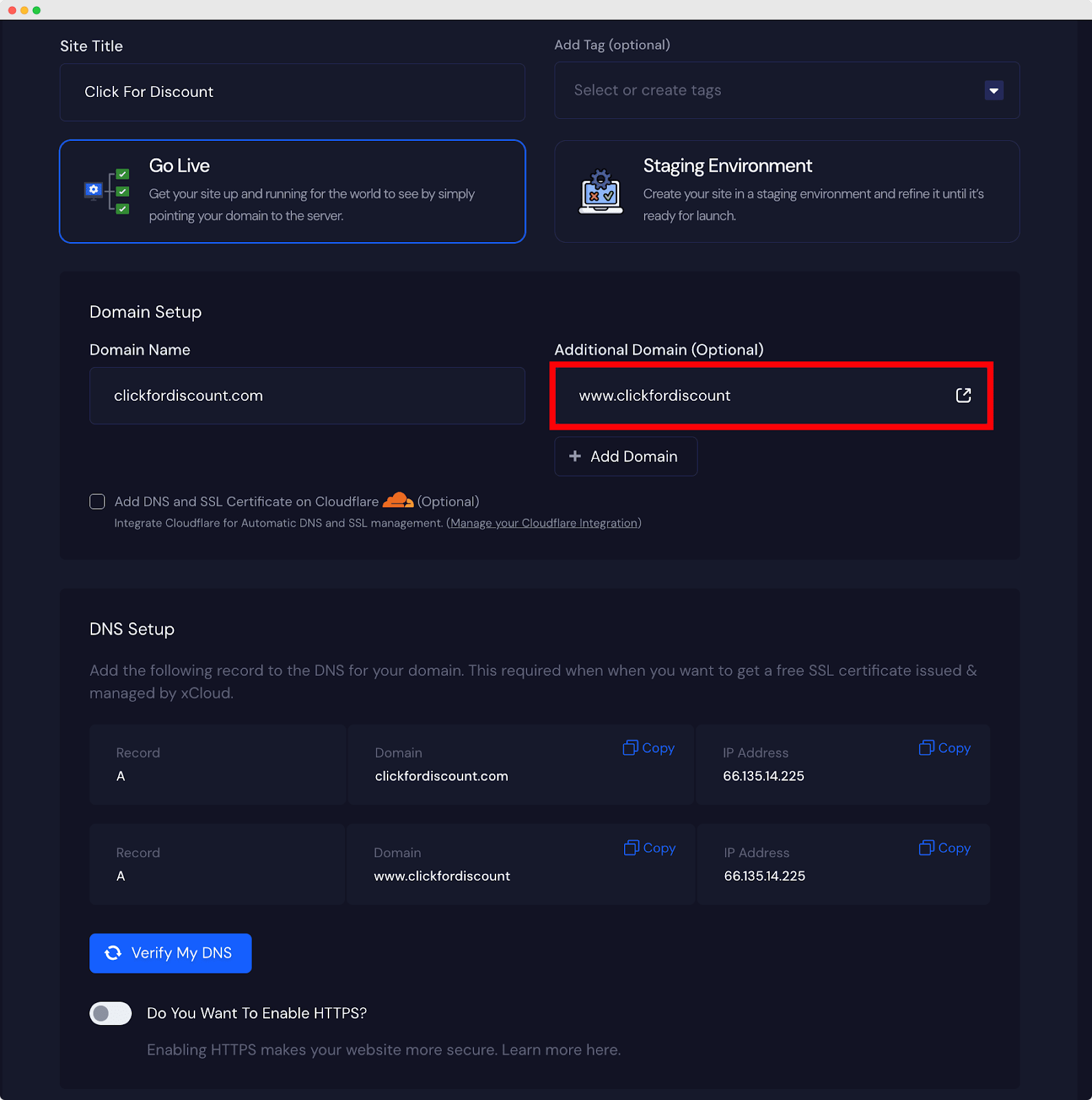Open Manage your Cloudflare Integration link
1092x1100 pixels.
click(x=544, y=523)
